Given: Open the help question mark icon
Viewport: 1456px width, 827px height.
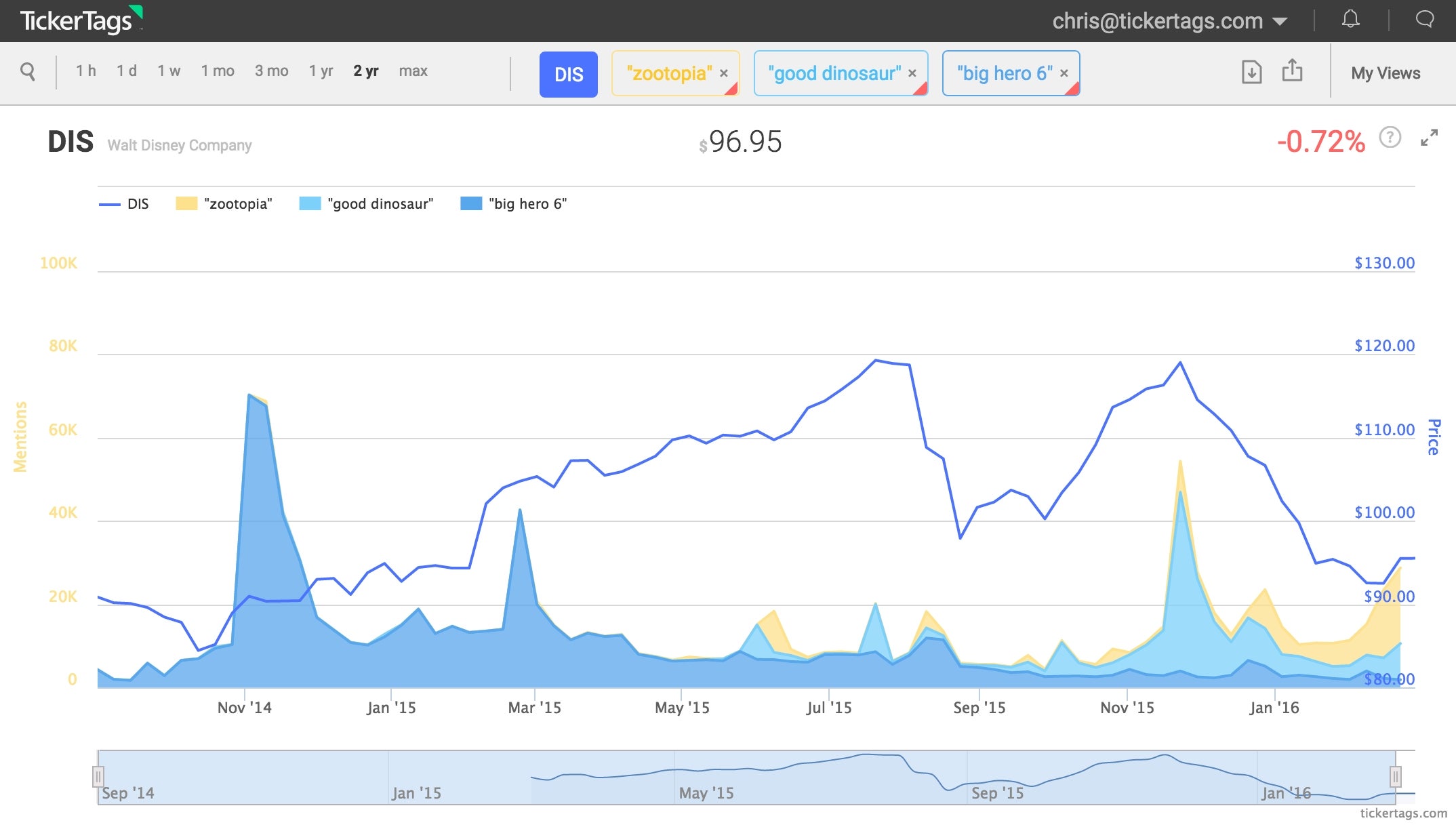Looking at the screenshot, I should click(1390, 138).
